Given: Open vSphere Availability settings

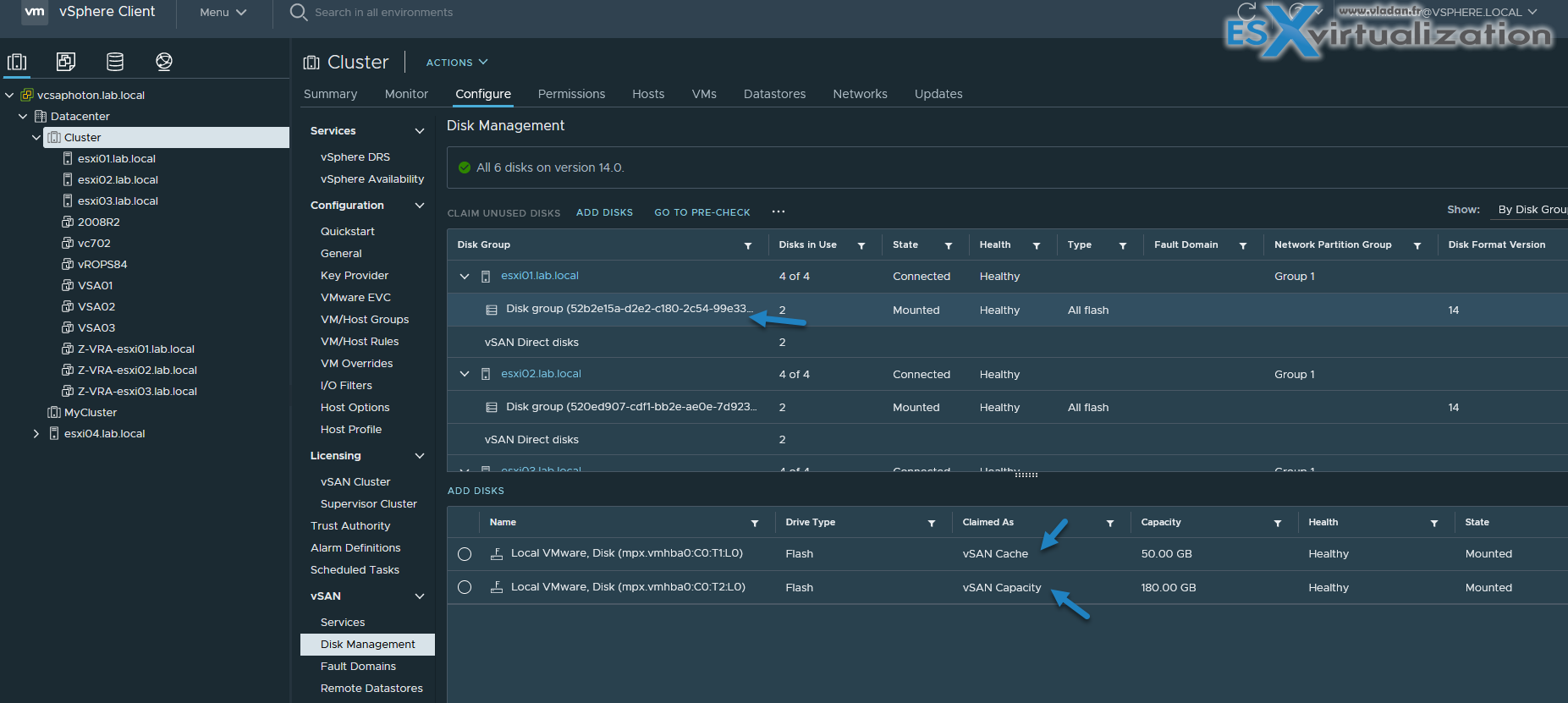Looking at the screenshot, I should pos(372,179).
